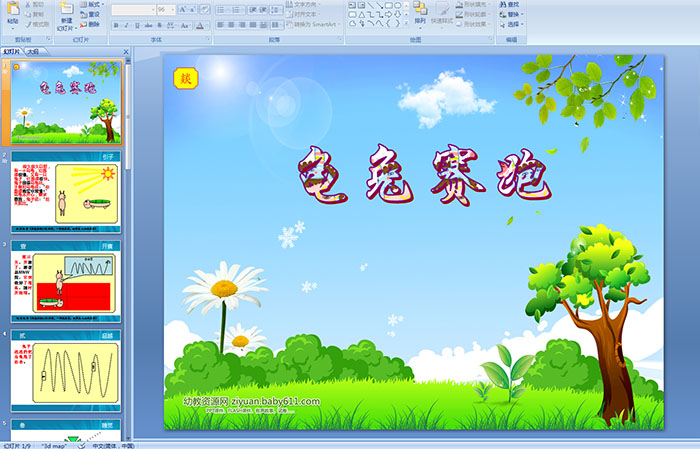Switch to the Slides (幻灯片) pane tab
Image resolution: width=700 pixels, height=449 pixels.
click(x=12, y=52)
